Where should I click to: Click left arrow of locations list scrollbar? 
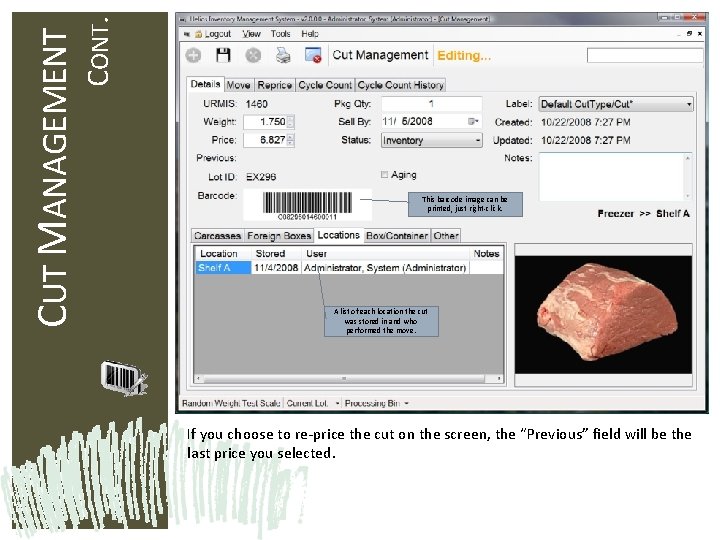point(198,379)
